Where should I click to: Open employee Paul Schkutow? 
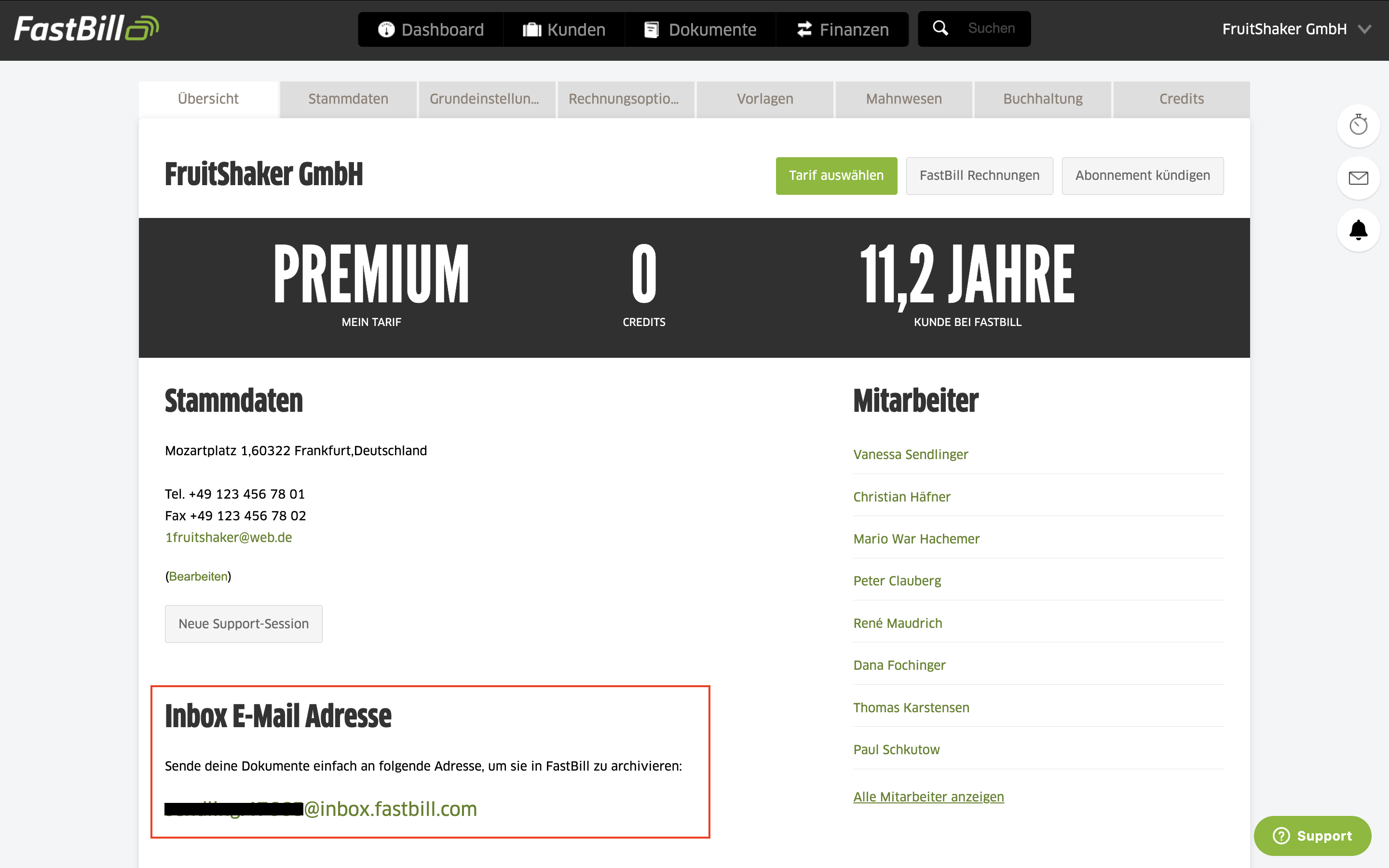tap(897, 749)
